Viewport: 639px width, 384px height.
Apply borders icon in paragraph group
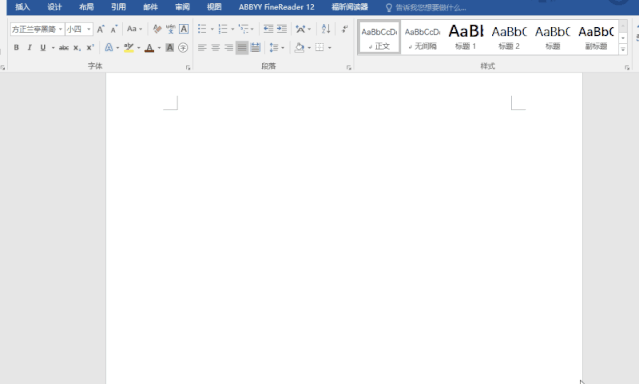click(320, 48)
